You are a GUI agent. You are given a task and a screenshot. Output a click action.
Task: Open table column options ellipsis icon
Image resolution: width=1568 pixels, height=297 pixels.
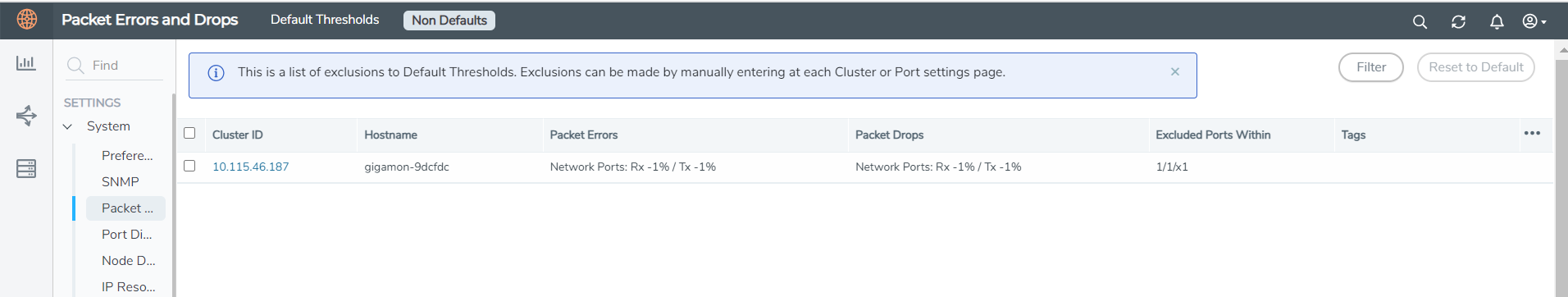point(1532,133)
